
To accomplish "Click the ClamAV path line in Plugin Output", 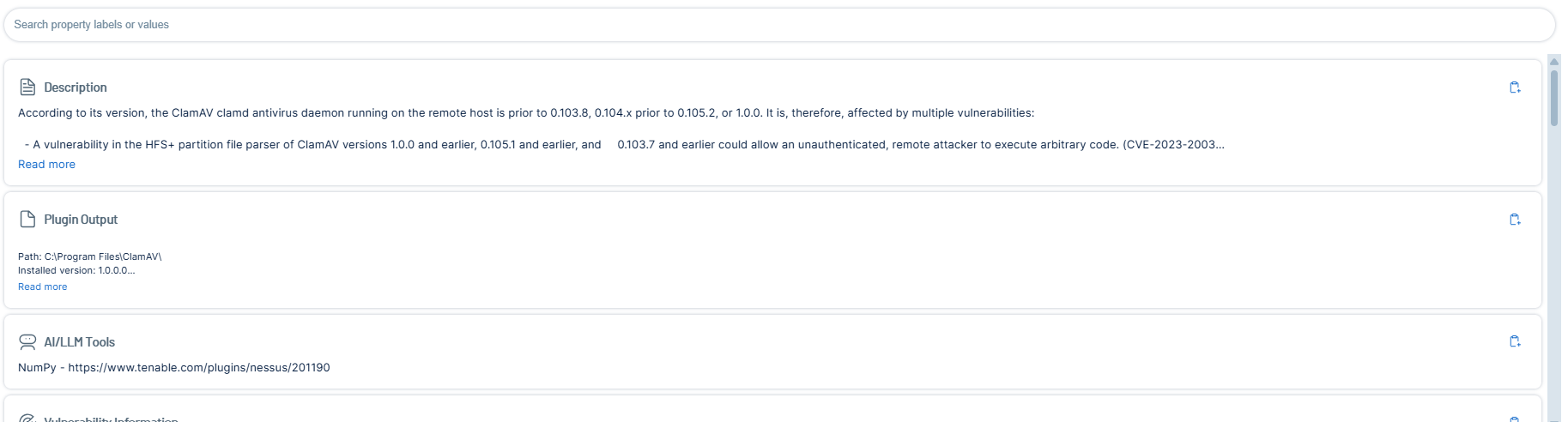I will [89, 256].
